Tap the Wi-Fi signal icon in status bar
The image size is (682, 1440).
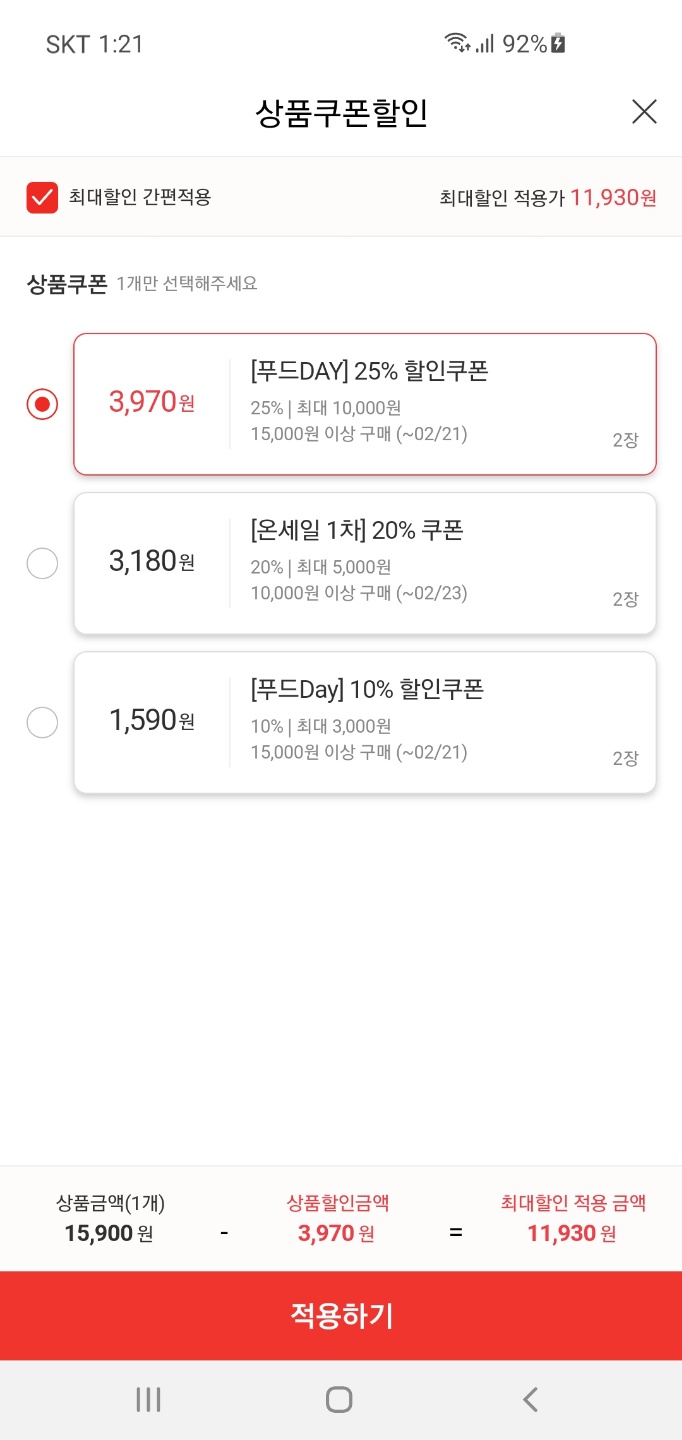tap(457, 42)
